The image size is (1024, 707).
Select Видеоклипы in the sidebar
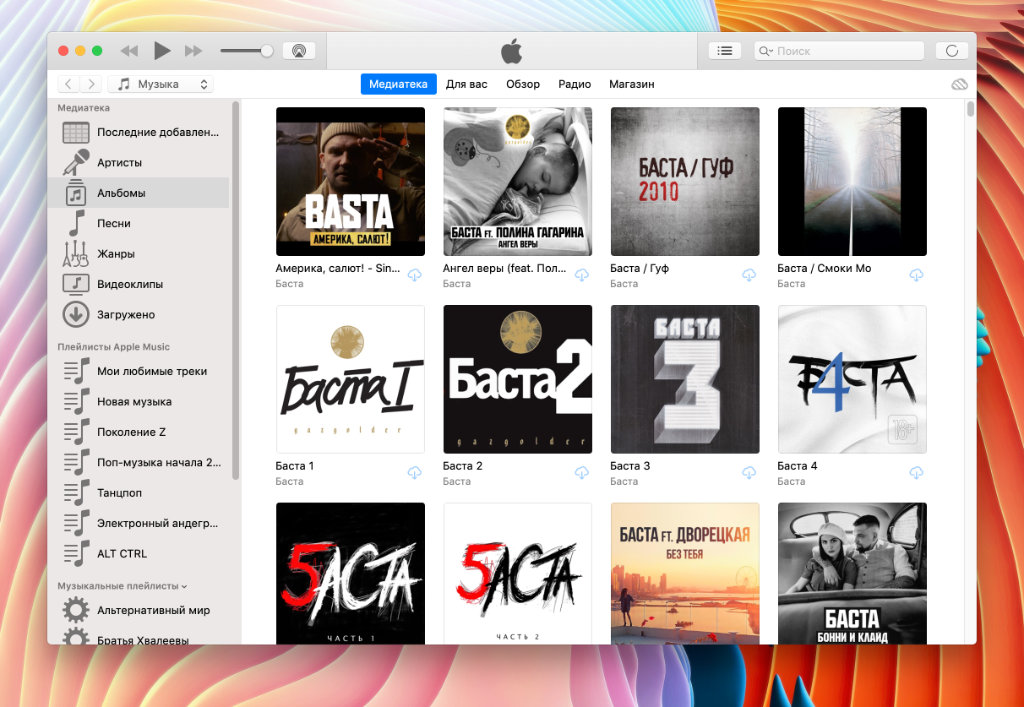(x=138, y=285)
